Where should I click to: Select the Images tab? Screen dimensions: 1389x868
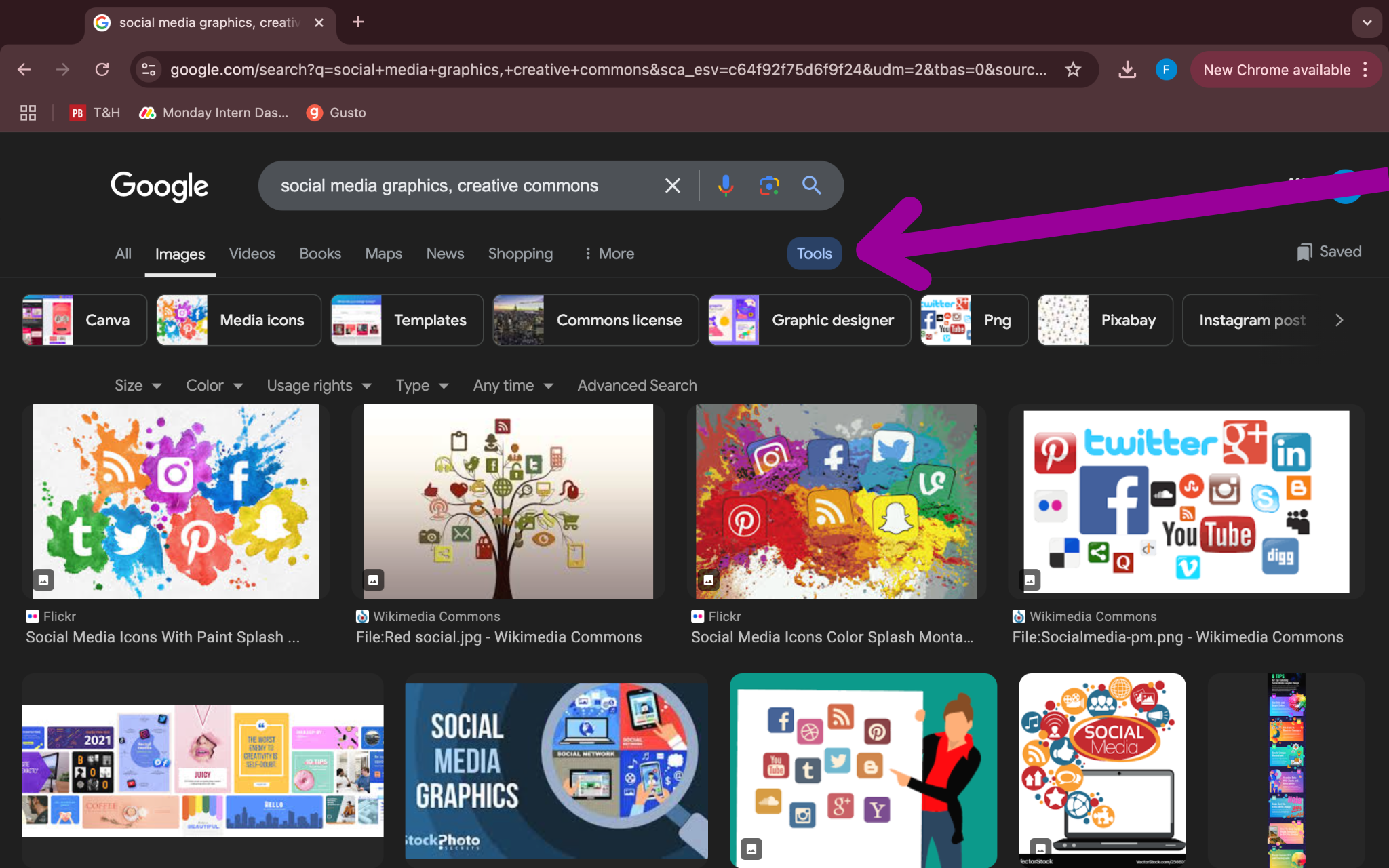click(180, 254)
